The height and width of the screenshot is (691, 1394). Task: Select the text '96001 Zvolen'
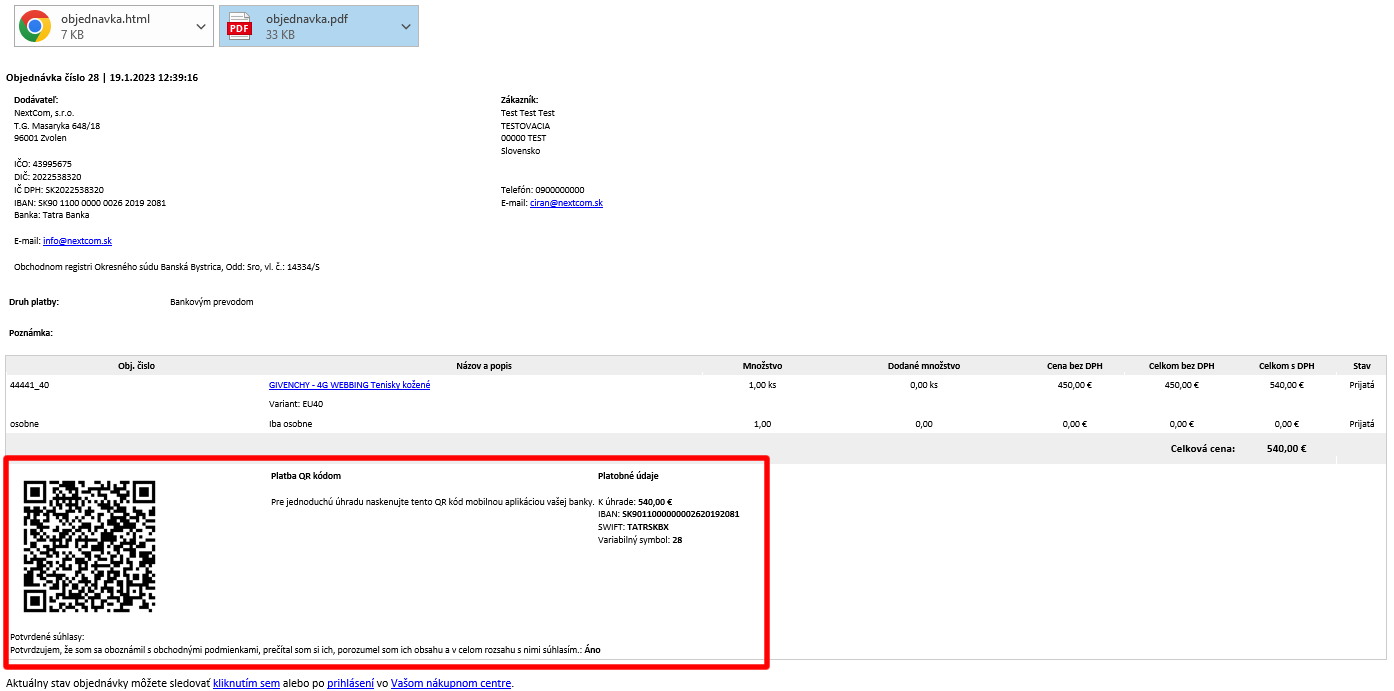point(40,138)
